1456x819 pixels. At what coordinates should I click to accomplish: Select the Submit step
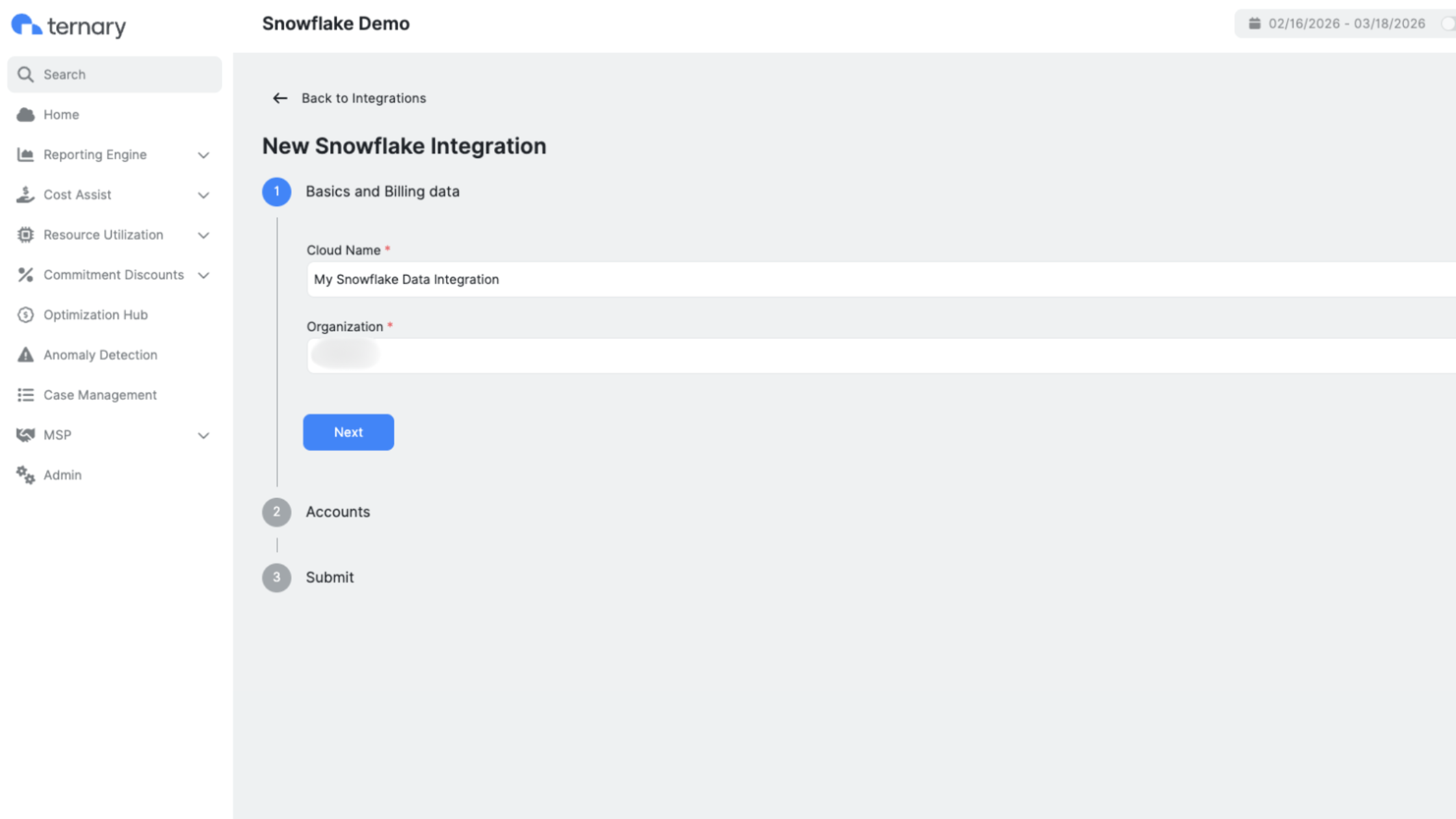pos(330,578)
